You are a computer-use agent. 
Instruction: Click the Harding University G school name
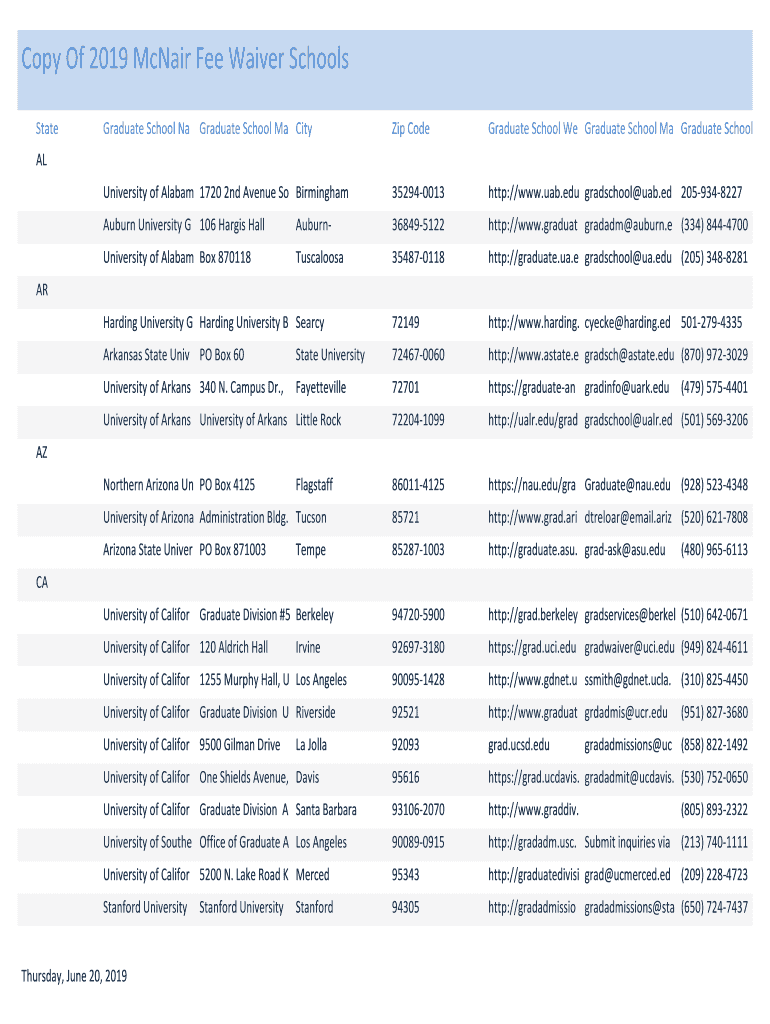148,323
